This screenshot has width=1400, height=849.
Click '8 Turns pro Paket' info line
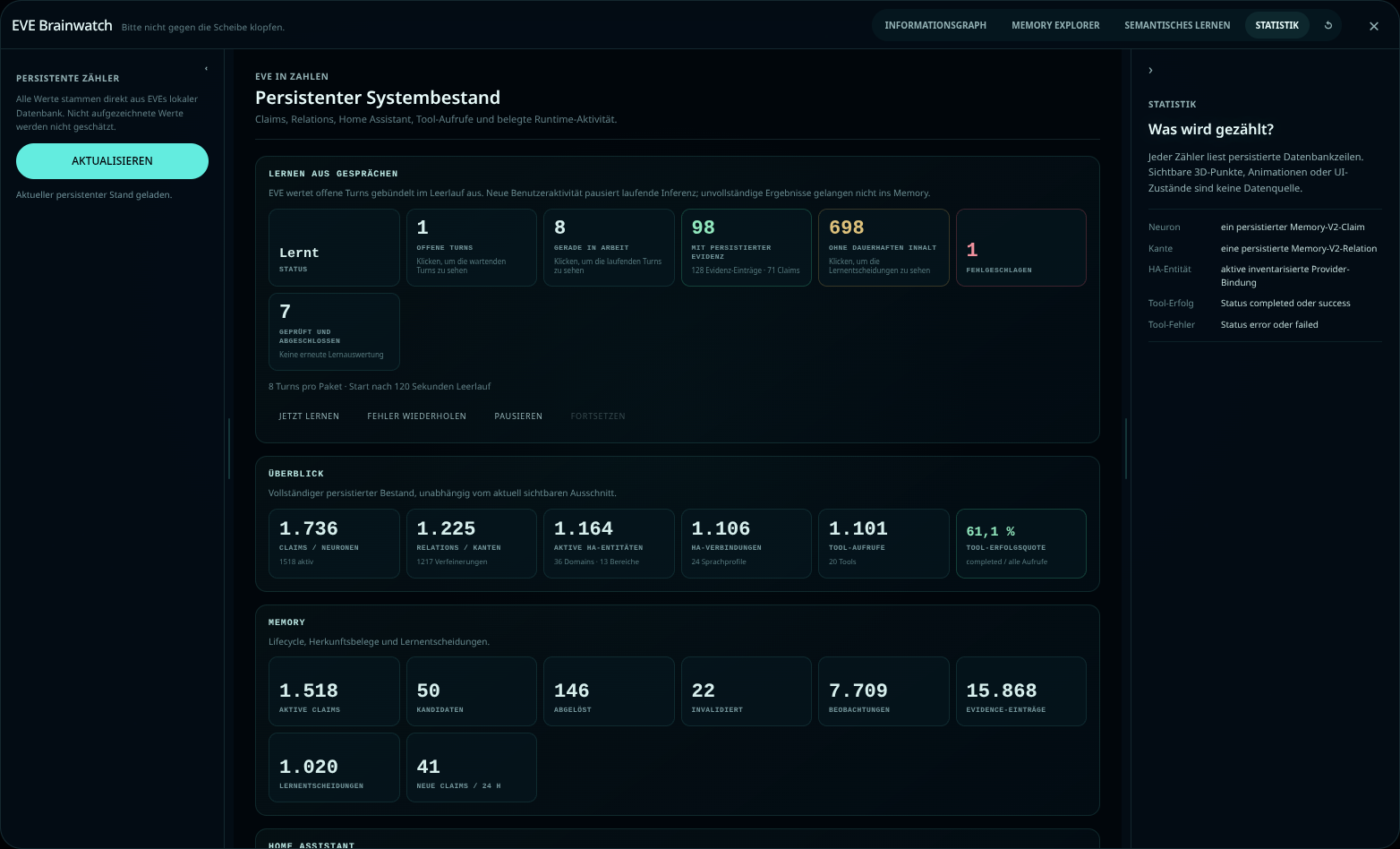tap(380, 387)
